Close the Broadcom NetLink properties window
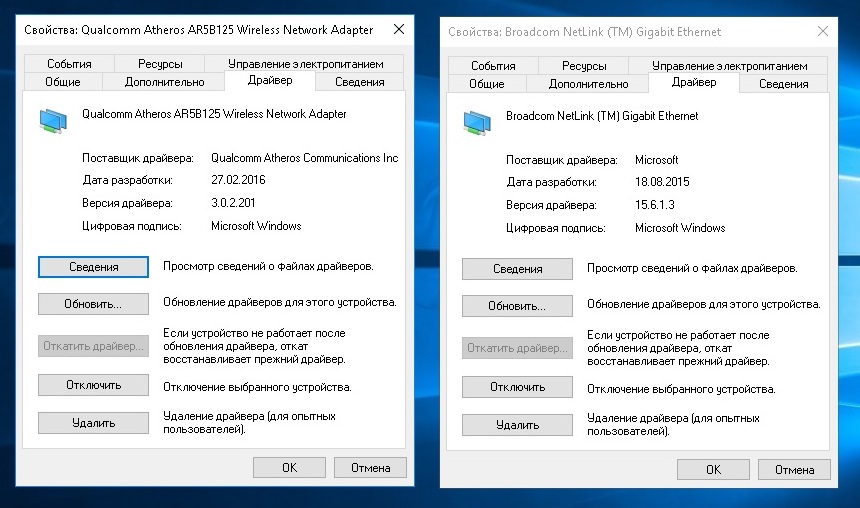Viewport: 860px width, 508px height. tap(823, 31)
